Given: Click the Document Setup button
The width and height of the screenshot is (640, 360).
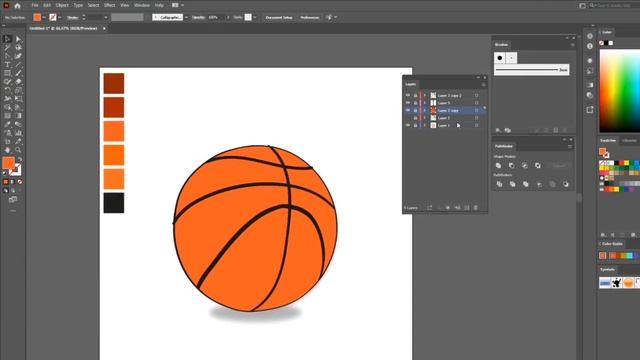Looking at the screenshot, I should click(279, 18).
